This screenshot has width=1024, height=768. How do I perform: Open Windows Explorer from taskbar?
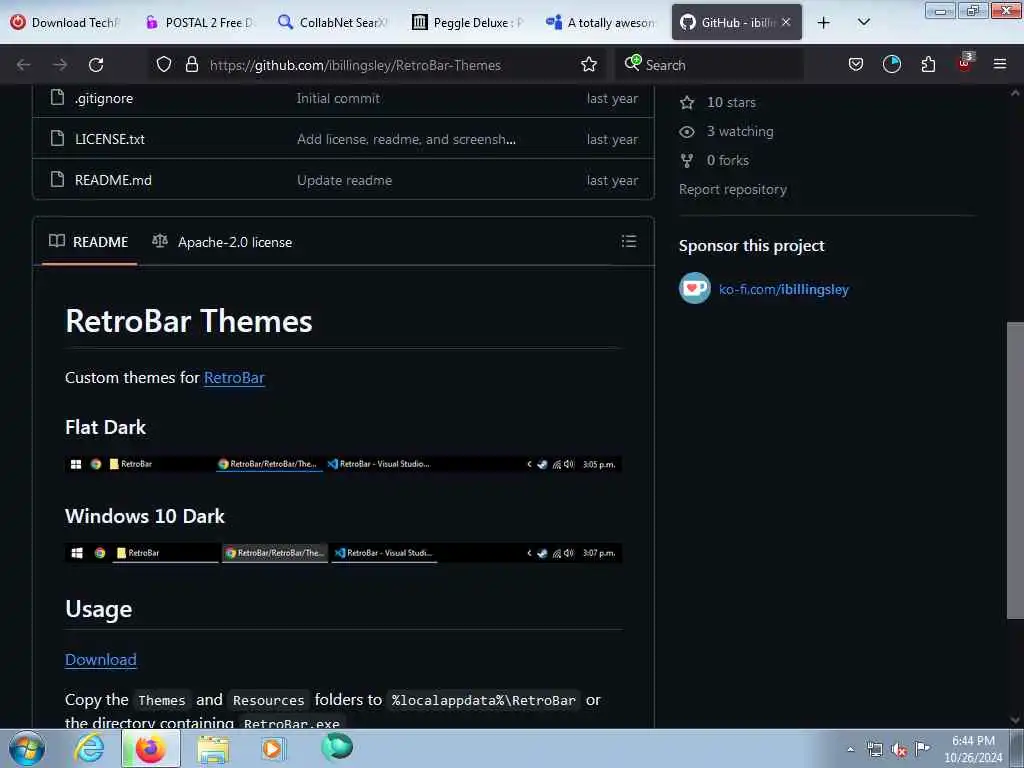[213, 749]
